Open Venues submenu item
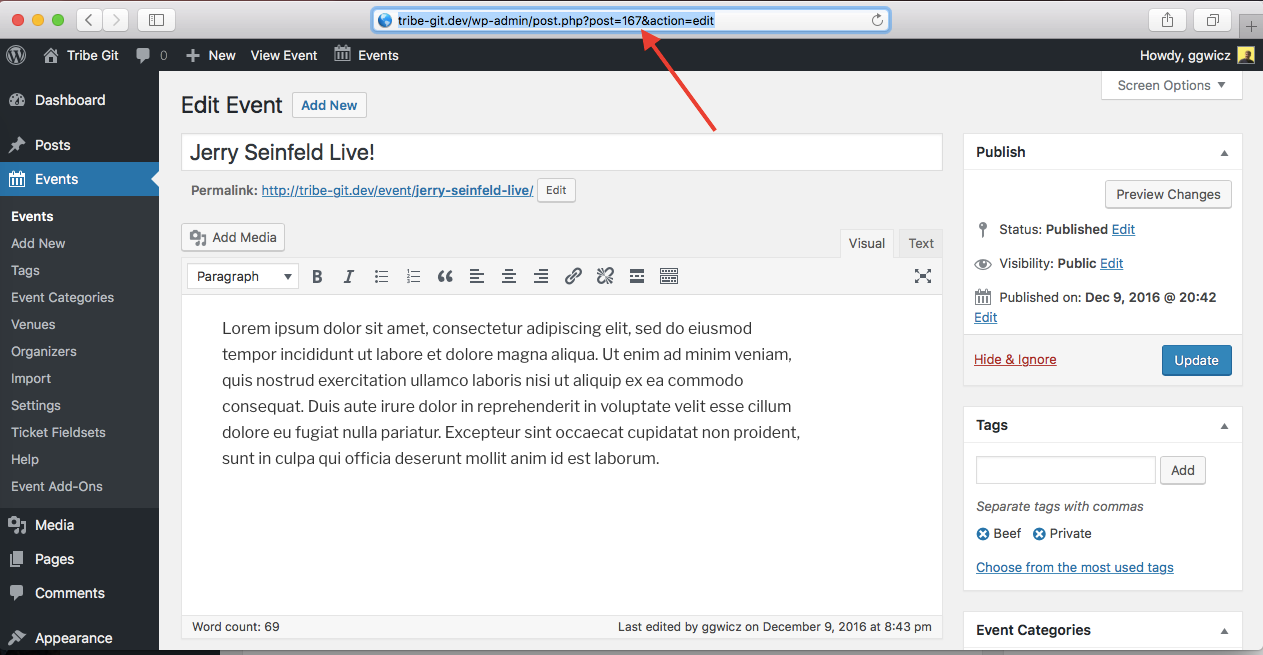1263x655 pixels. coord(33,324)
